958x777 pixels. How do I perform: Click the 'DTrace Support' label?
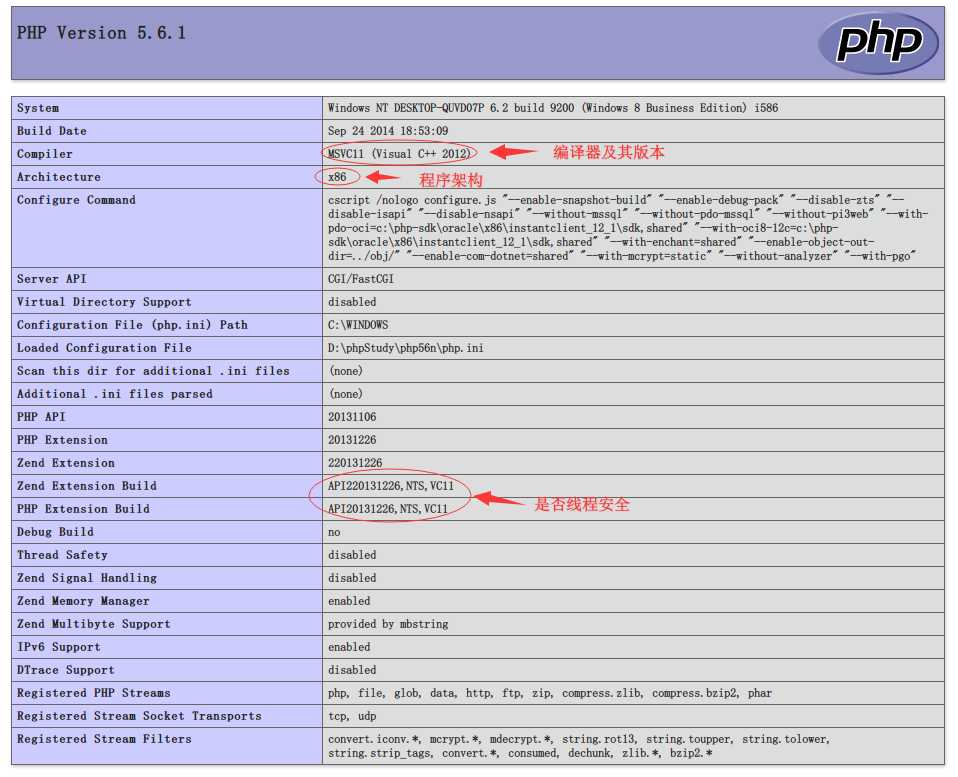point(65,670)
